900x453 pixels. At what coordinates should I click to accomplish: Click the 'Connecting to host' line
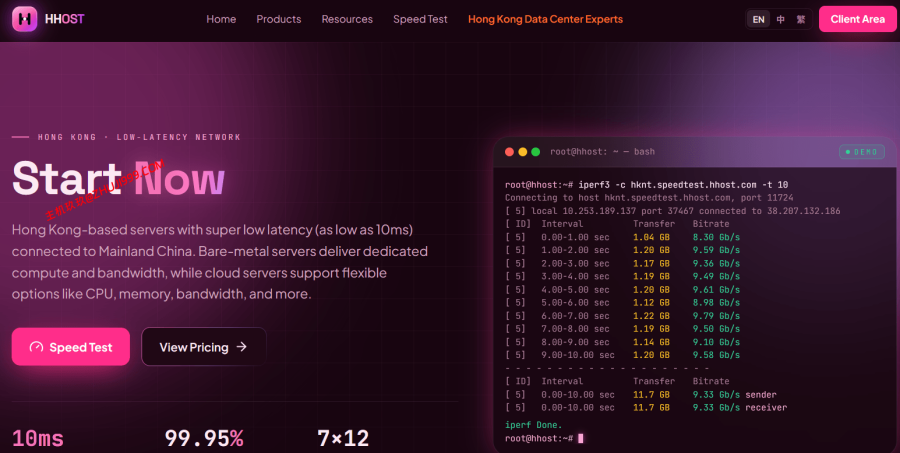click(649, 198)
